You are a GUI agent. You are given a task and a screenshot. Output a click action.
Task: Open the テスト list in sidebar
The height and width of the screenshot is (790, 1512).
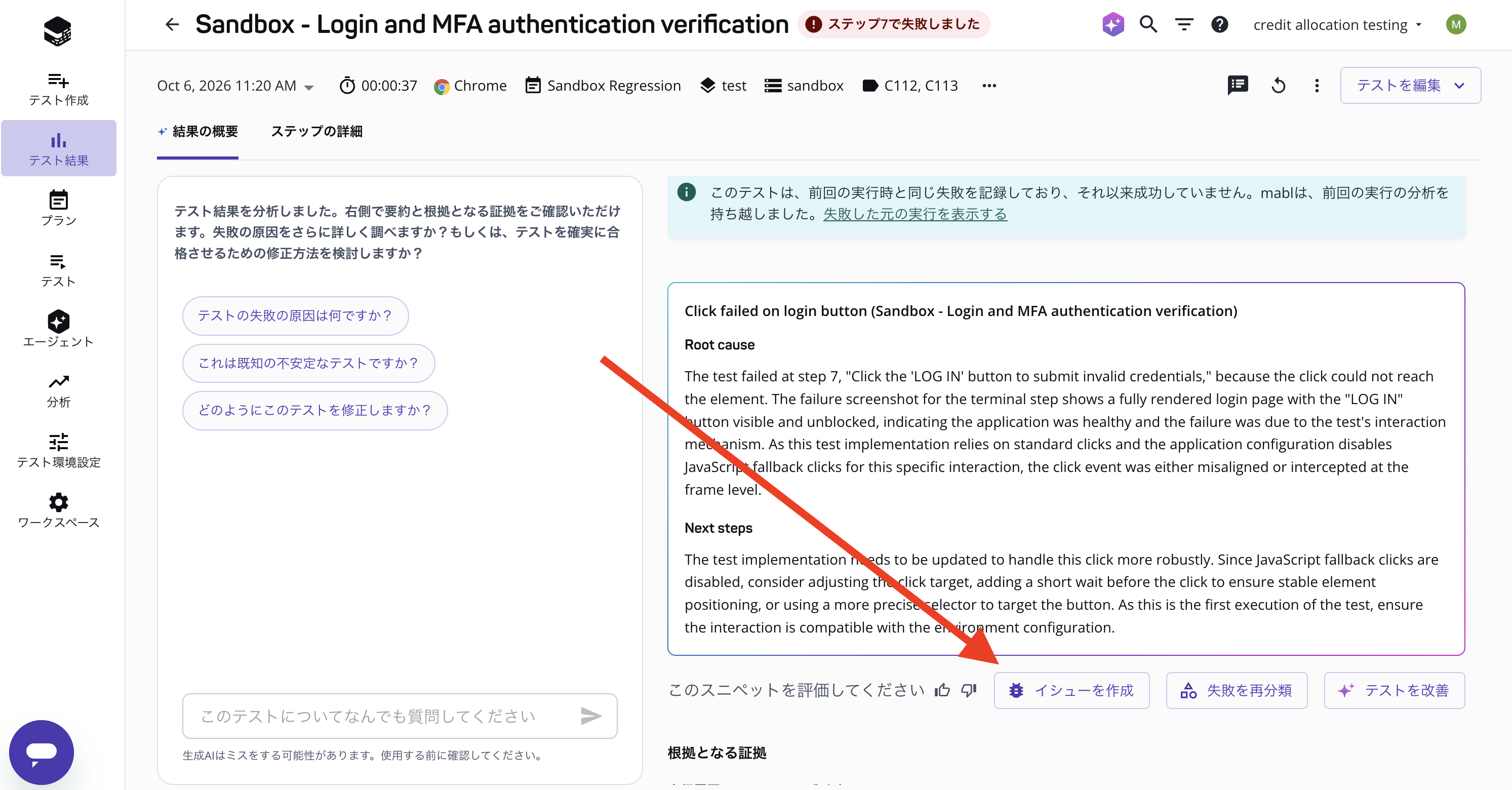tap(59, 269)
